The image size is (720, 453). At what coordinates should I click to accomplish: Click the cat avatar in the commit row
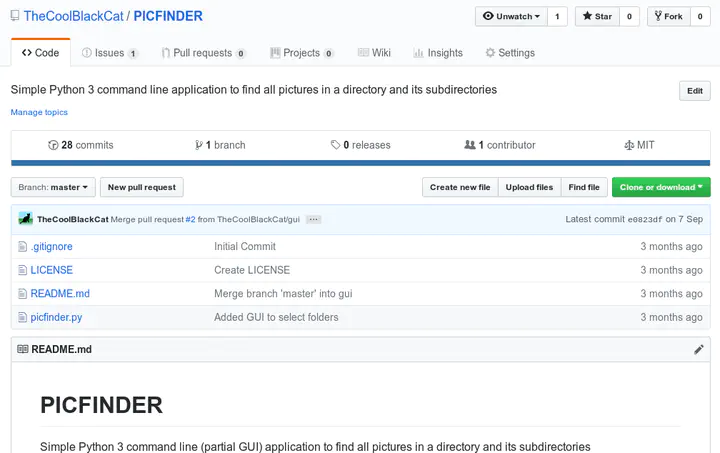26,219
